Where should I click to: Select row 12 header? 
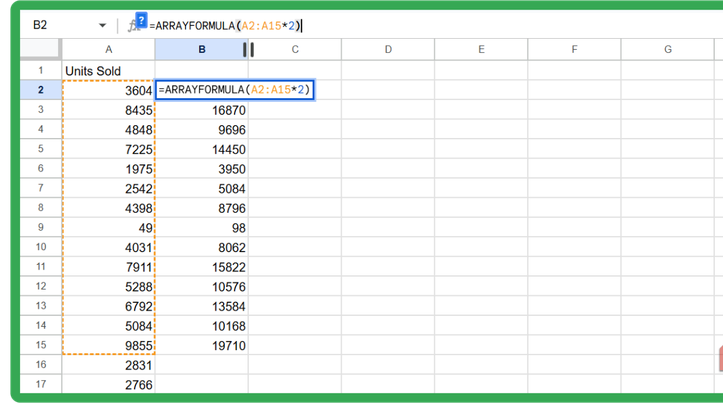41,286
